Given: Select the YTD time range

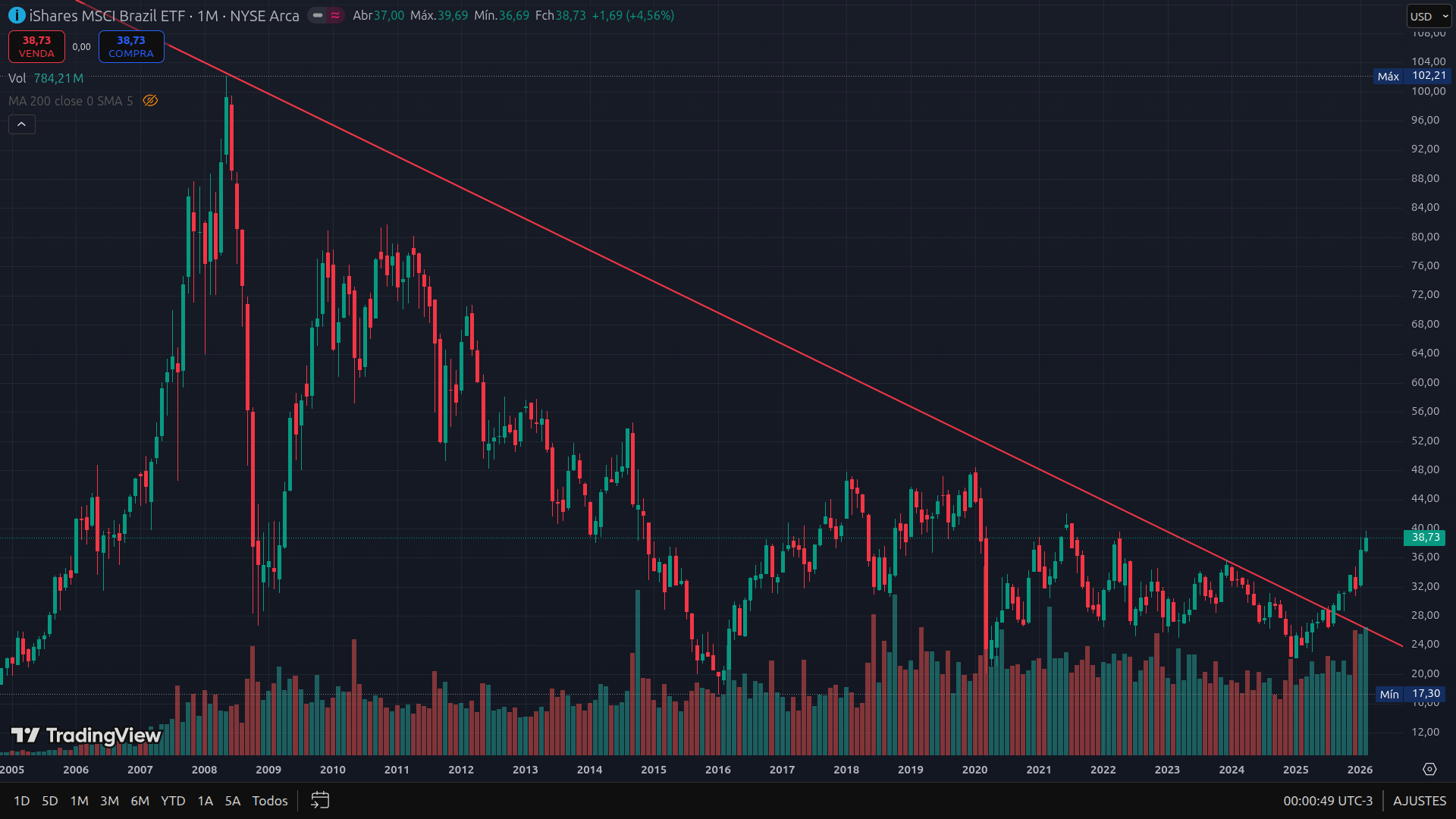Looking at the screenshot, I should 173,801.
